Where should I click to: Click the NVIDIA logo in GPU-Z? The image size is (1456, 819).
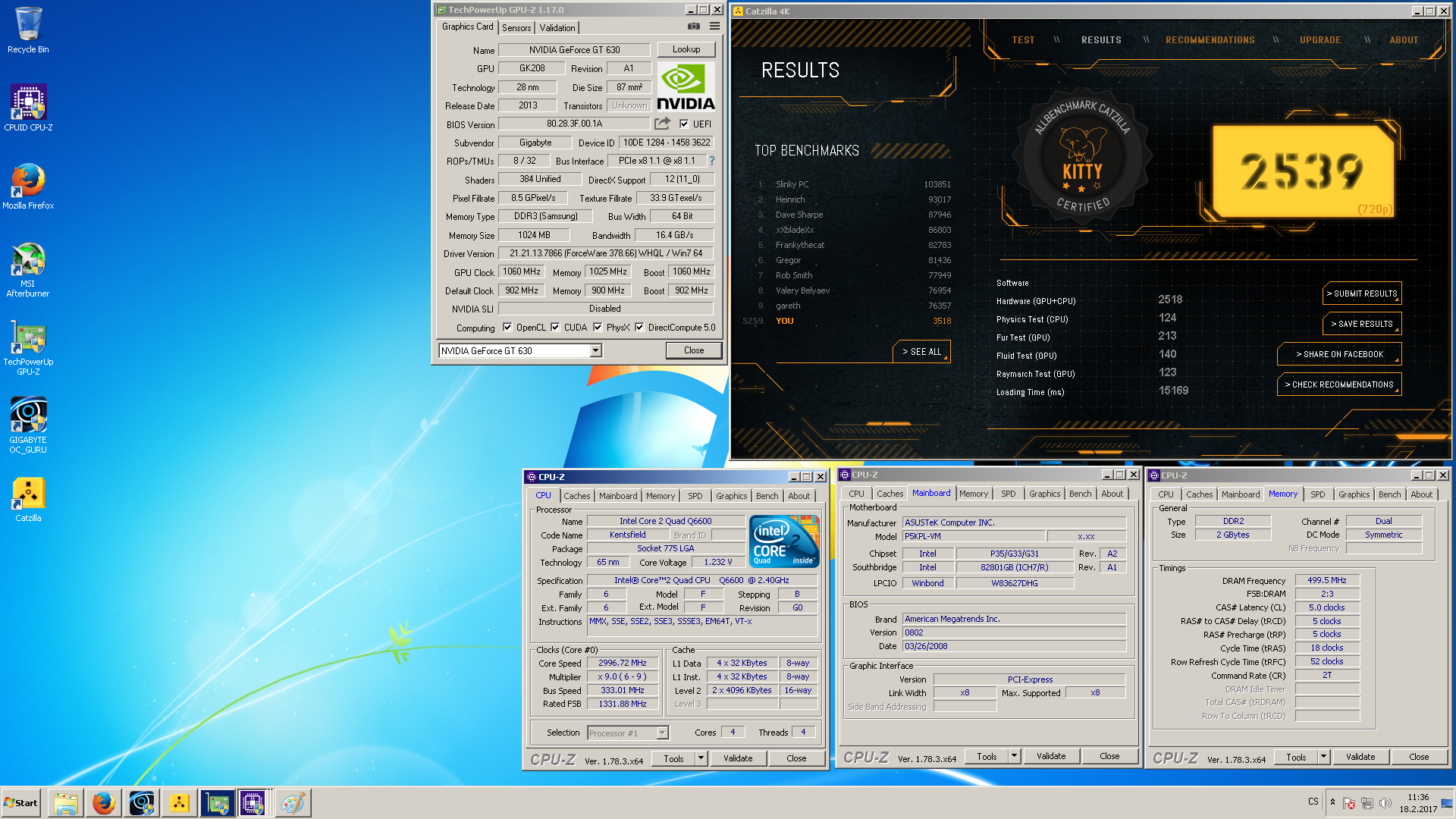[x=686, y=87]
